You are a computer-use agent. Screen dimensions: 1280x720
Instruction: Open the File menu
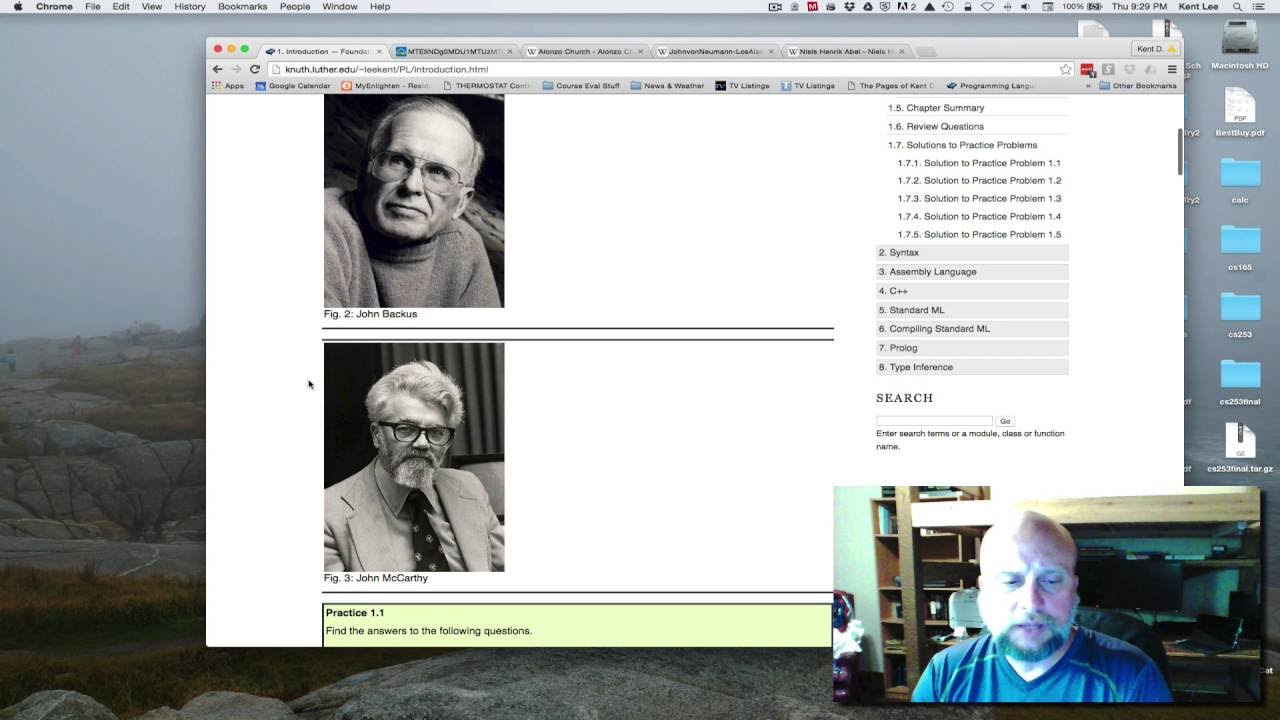[x=92, y=6]
